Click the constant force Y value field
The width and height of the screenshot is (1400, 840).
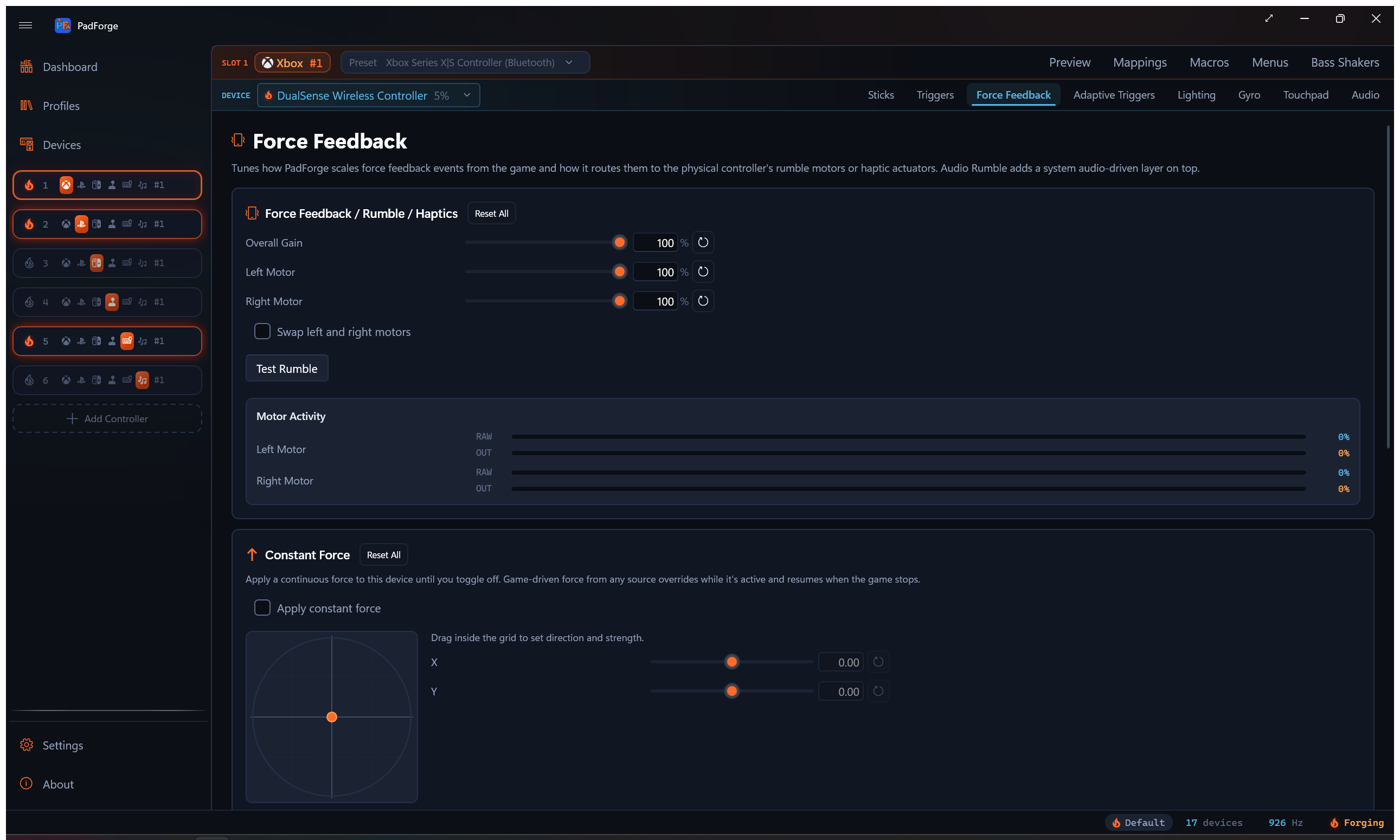tap(841, 692)
